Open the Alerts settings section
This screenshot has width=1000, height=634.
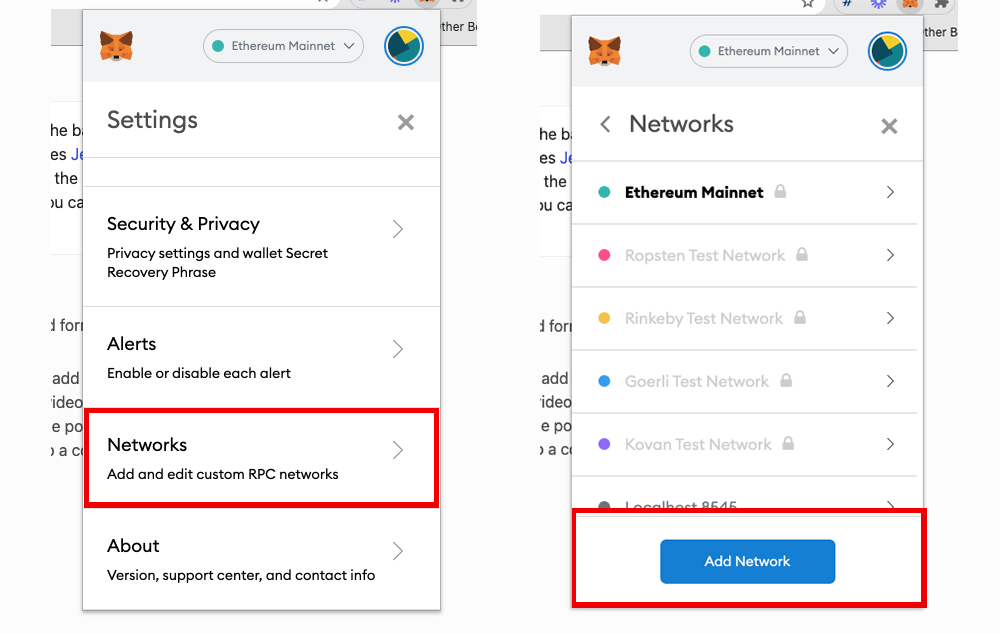coord(131,344)
